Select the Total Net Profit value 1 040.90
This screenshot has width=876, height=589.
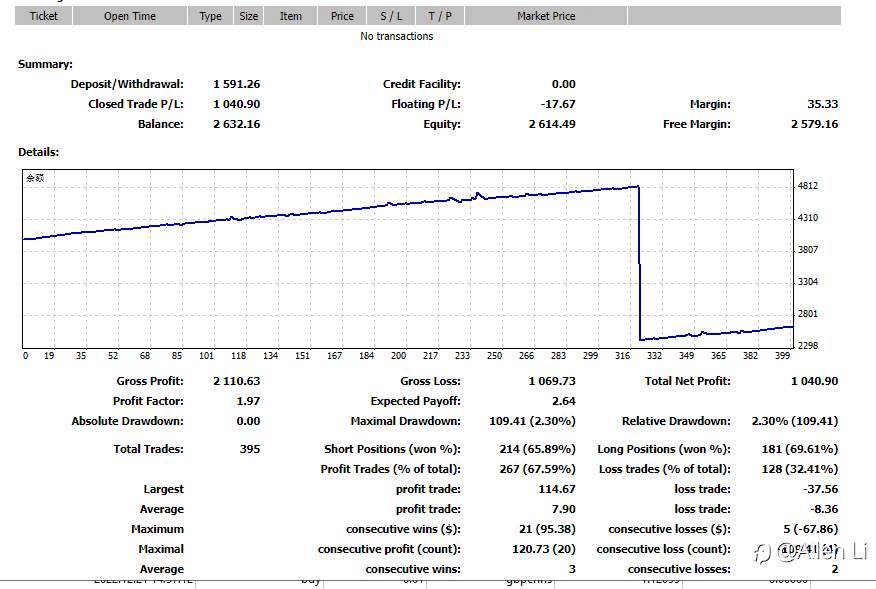pos(814,381)
